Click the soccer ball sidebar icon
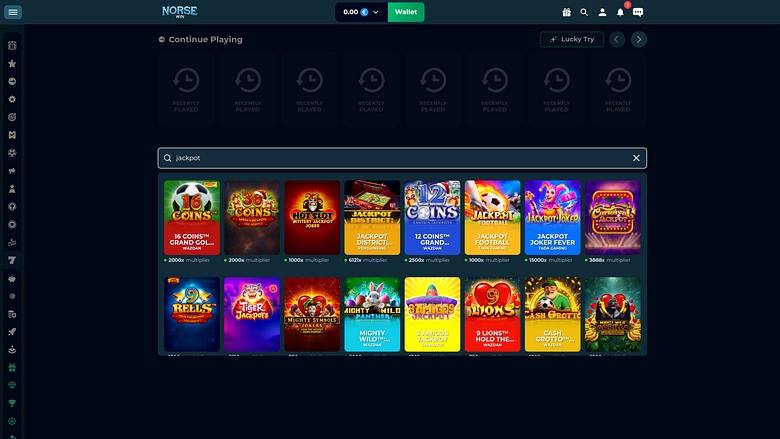Screen dimensions: 780x439 point(12,153)
